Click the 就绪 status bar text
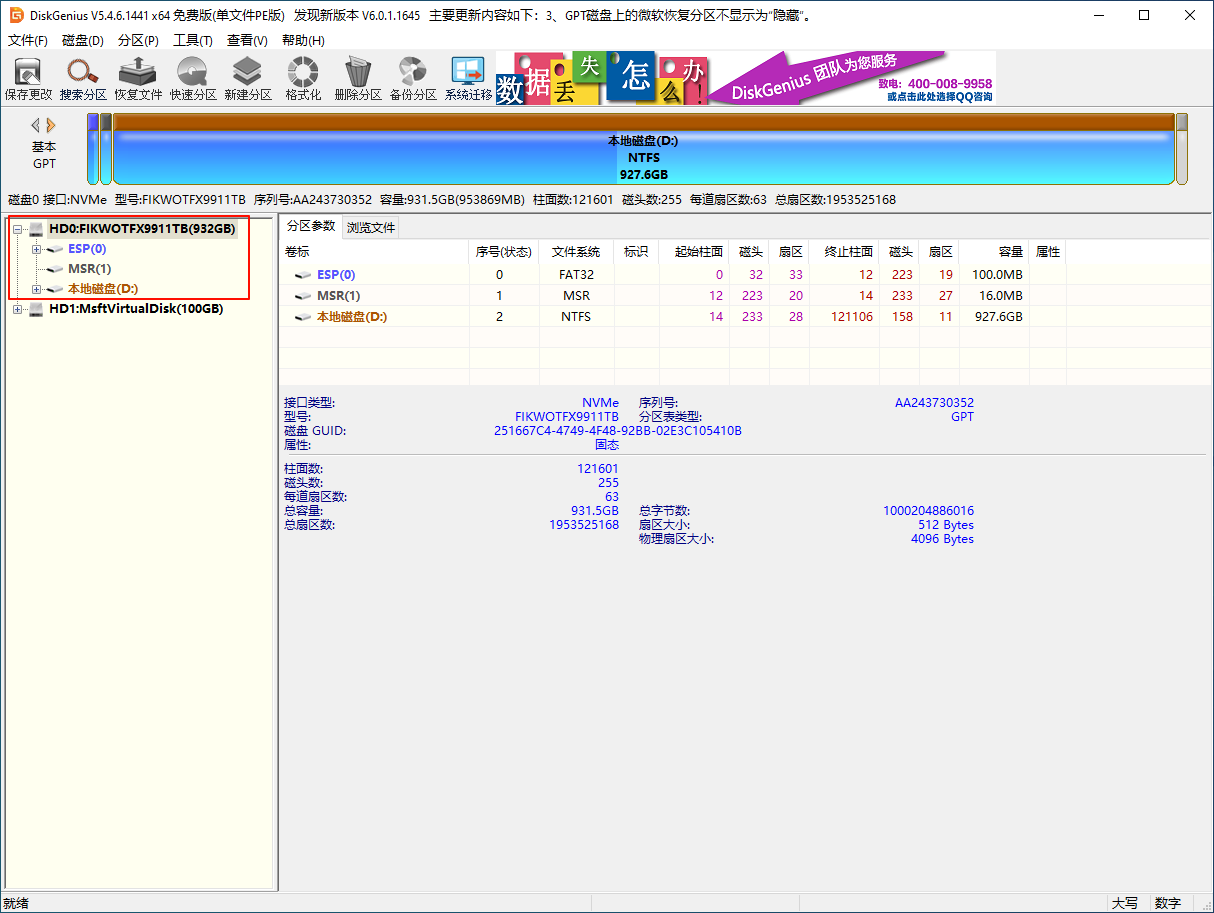This screenshot has height=913, width=1214. click(16, 903)
